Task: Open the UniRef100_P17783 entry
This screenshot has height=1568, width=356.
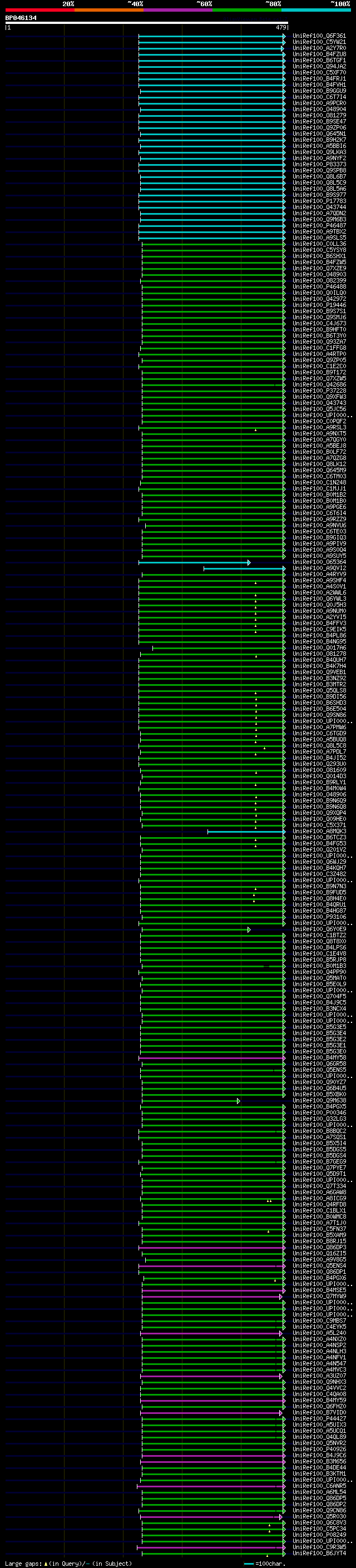Action: (319, 201)
